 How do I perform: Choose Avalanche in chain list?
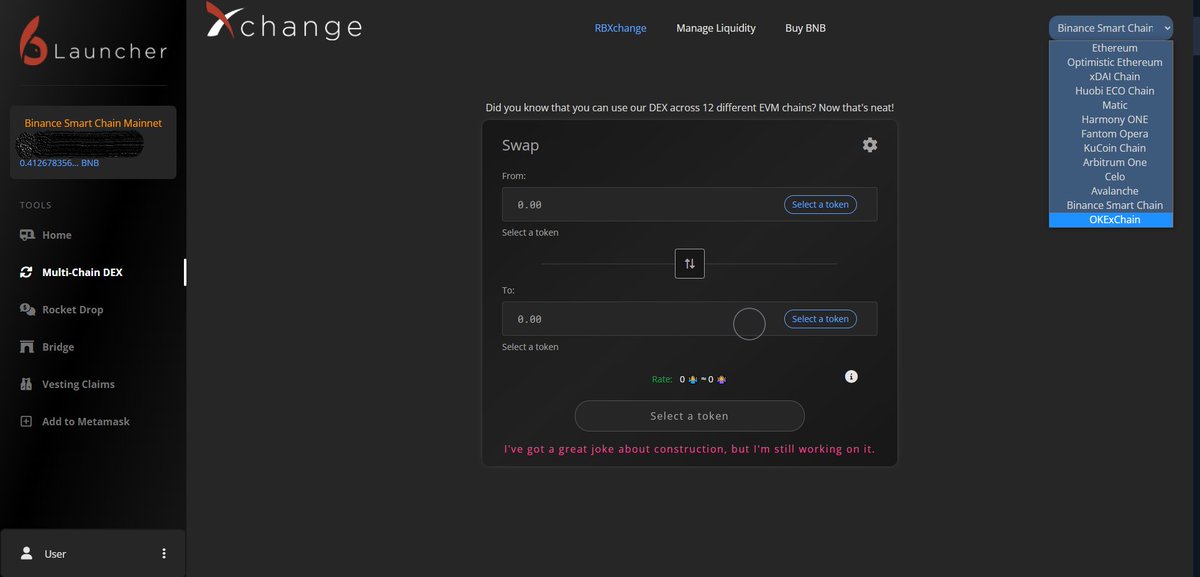(x=1111, y=191)
